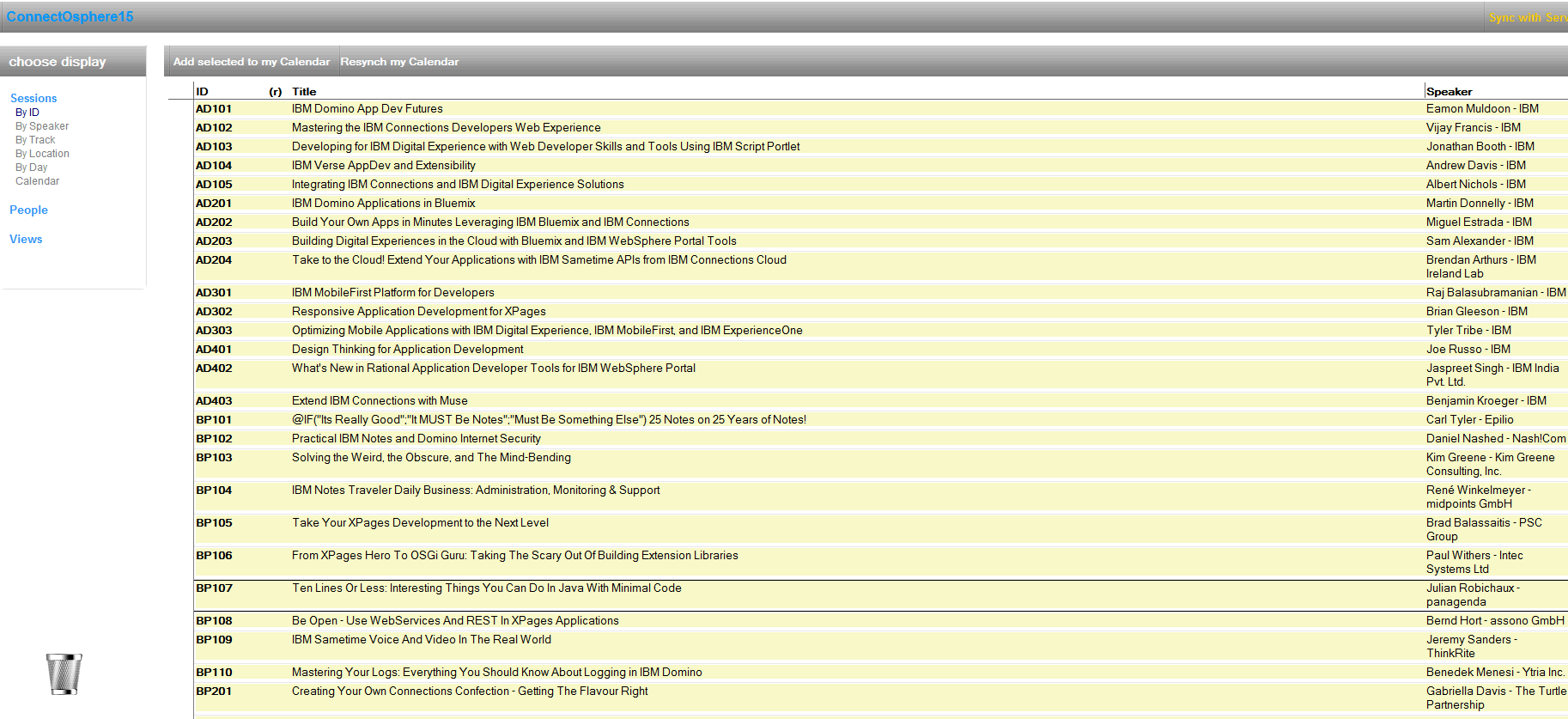Click Resynch my Calendar button
1568x719 pixels.
[399, 62]
